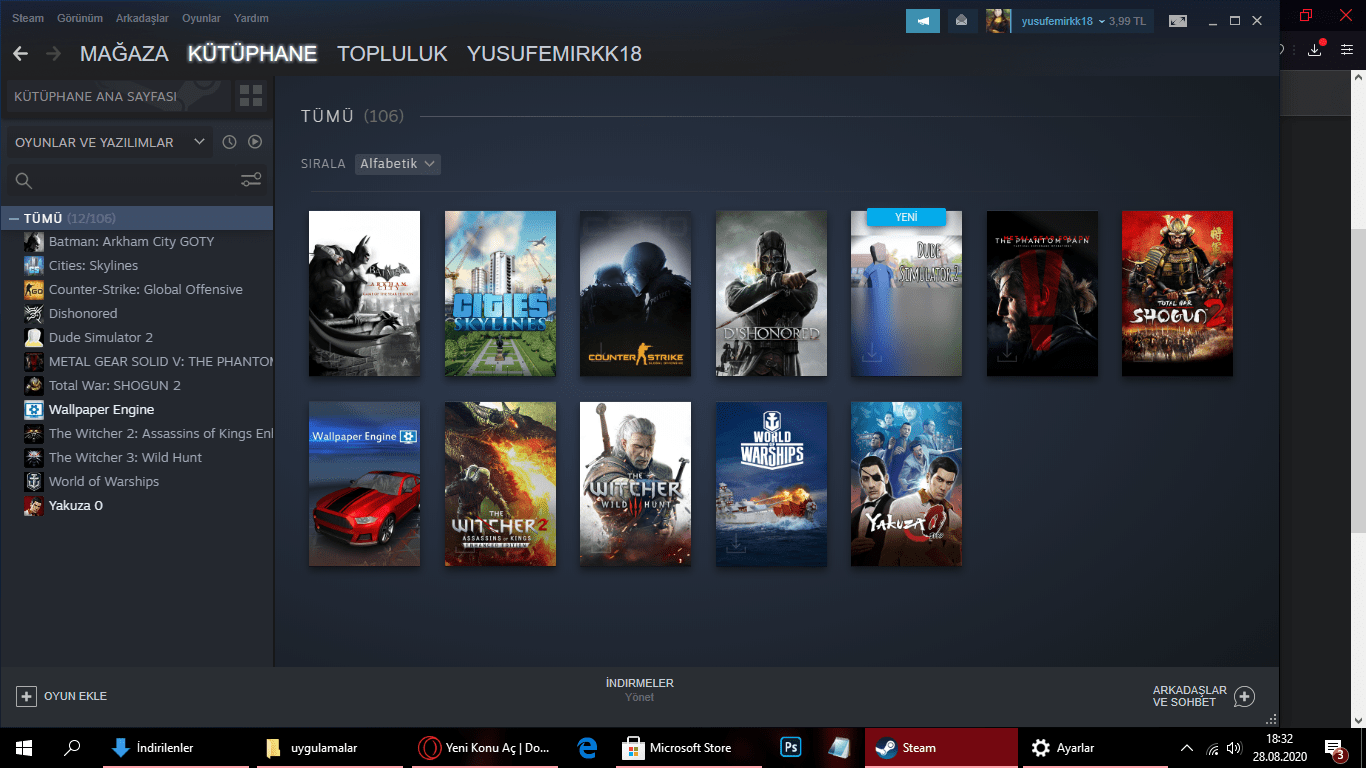Toggle the ready-to-play filter icon
This screenshot has width=1366, height=768.
click(255, 142)
